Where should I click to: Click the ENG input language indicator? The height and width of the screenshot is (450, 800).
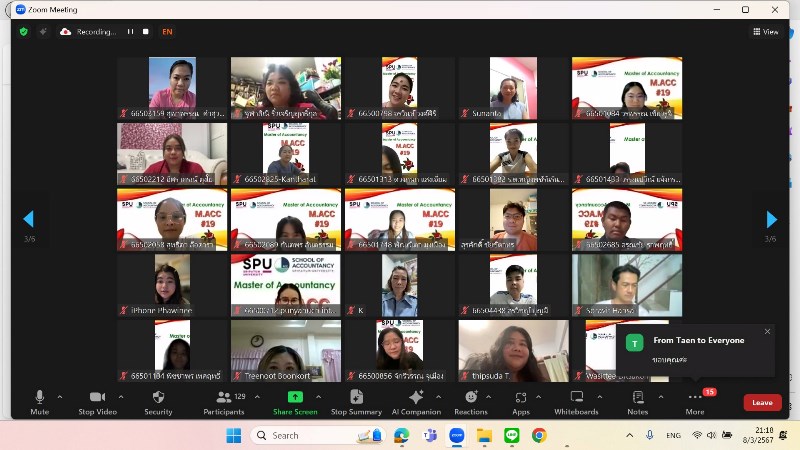[x=673, y=435]
